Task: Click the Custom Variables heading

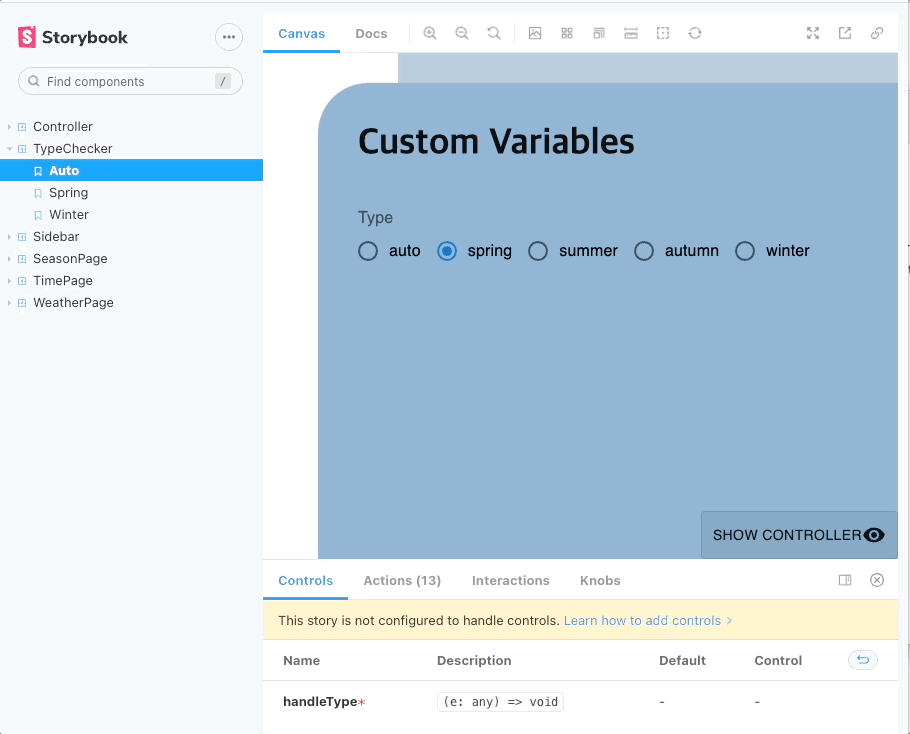Action: pos(496,141)
